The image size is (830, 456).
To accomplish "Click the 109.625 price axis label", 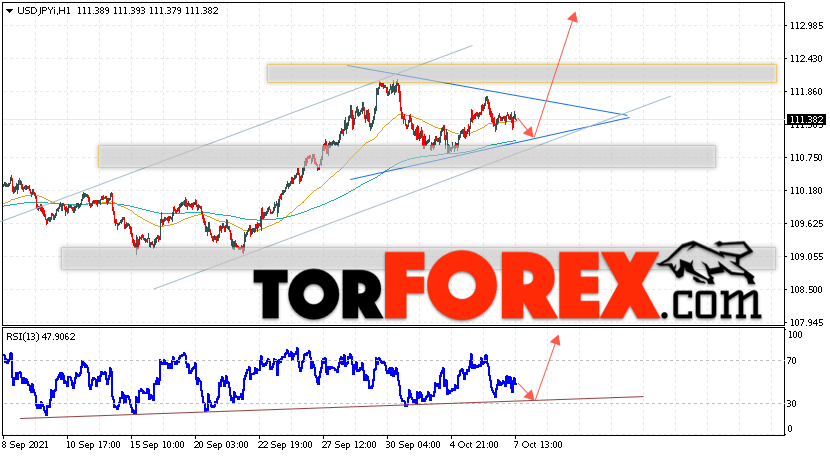I will click(806, 224).
